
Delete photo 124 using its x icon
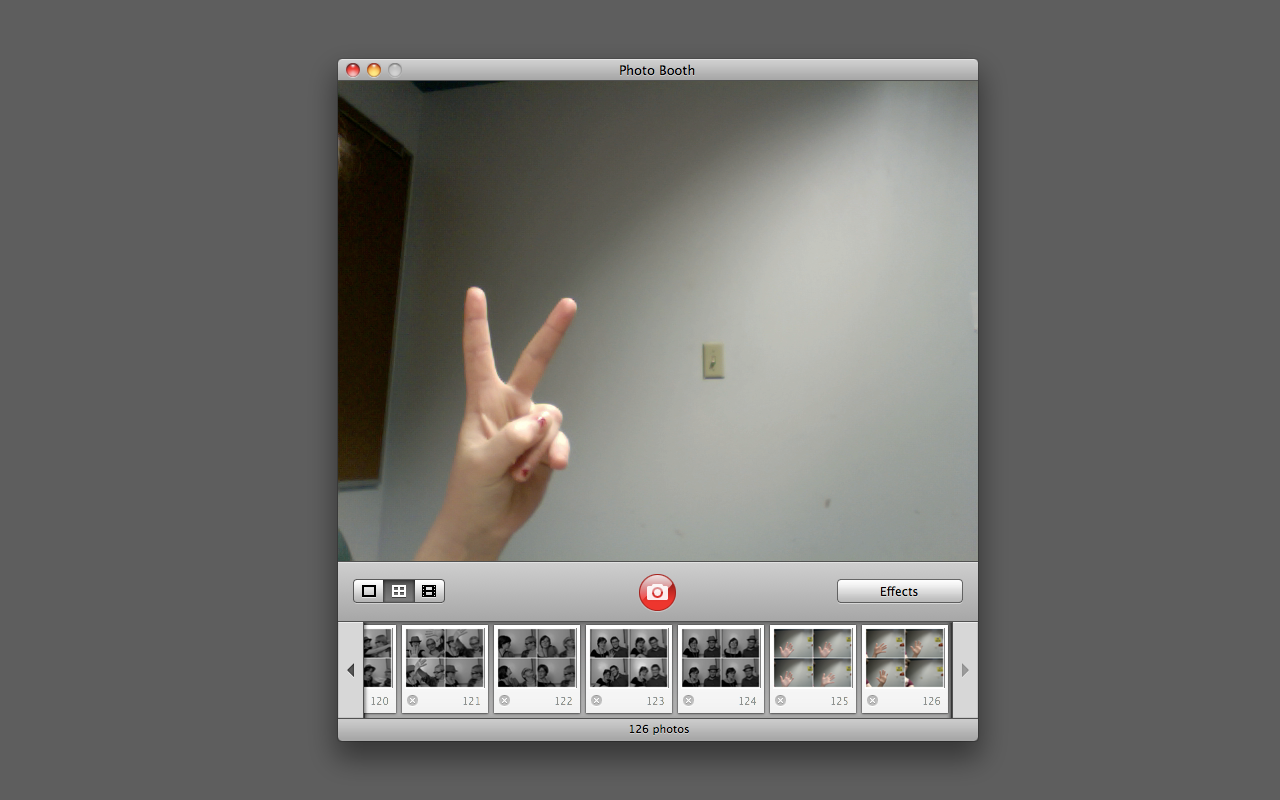[687, 700]
